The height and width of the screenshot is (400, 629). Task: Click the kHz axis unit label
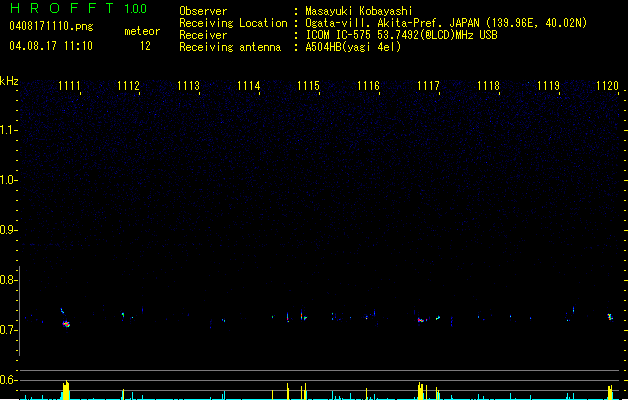click(x=9, y=81)
